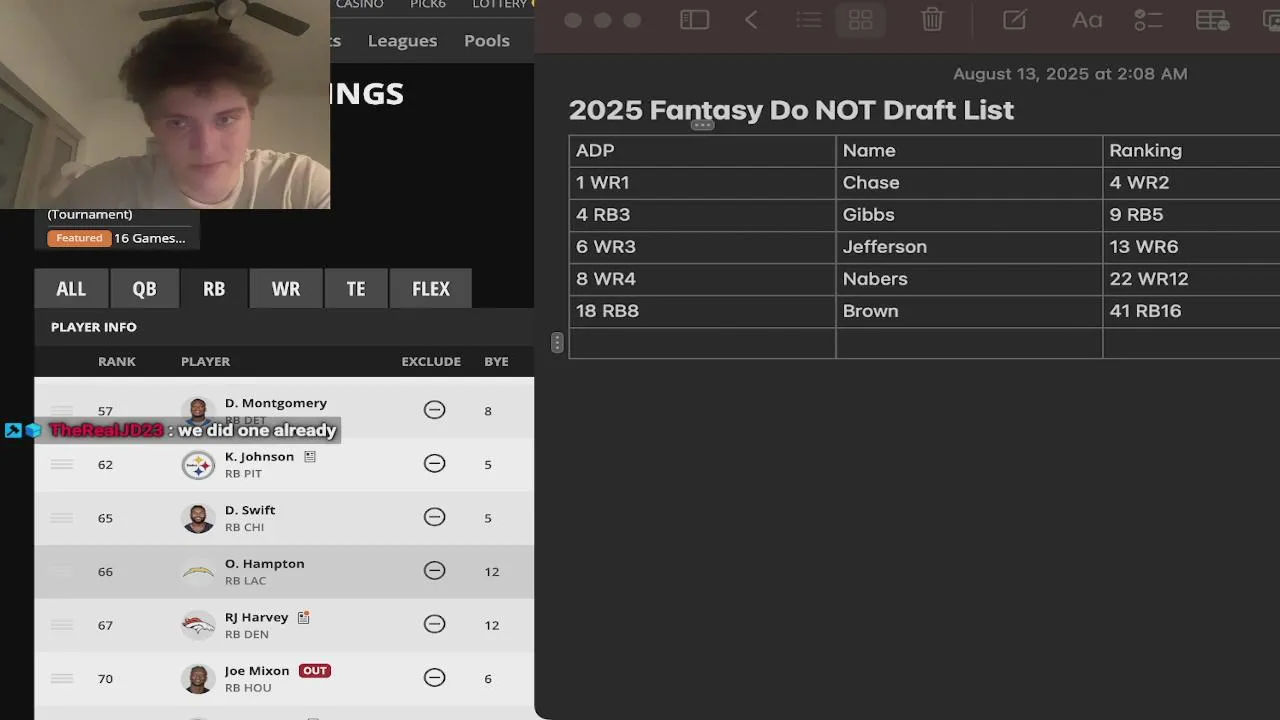Click the '18 RB8' ADP cell
The height and width of the screenshot is (720, 1280).
click(702, 311)
